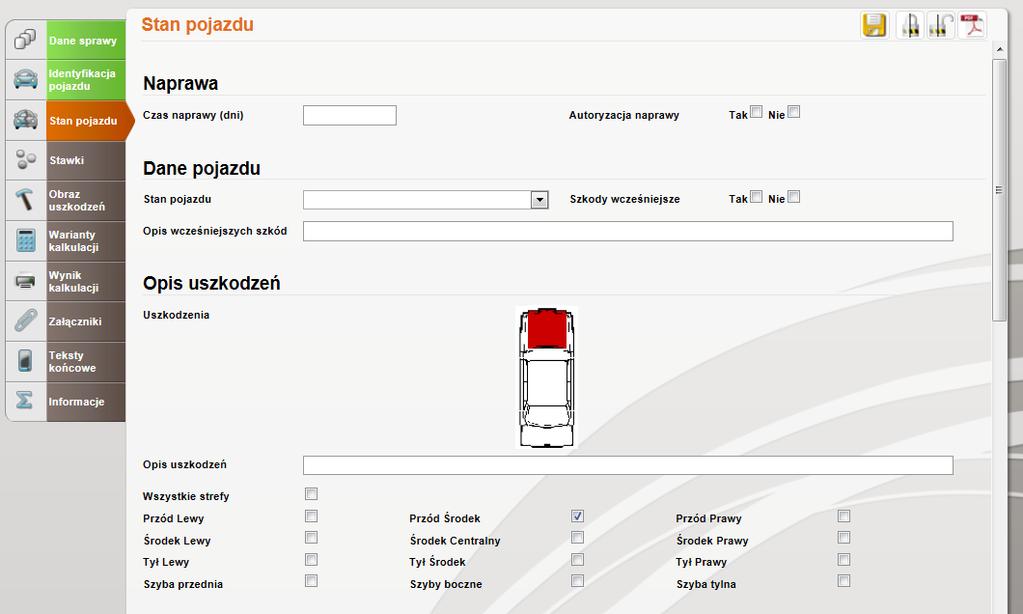Tick the Szyby boczne checkbox
1023x614 pixels.
click(x=577, y=581)
